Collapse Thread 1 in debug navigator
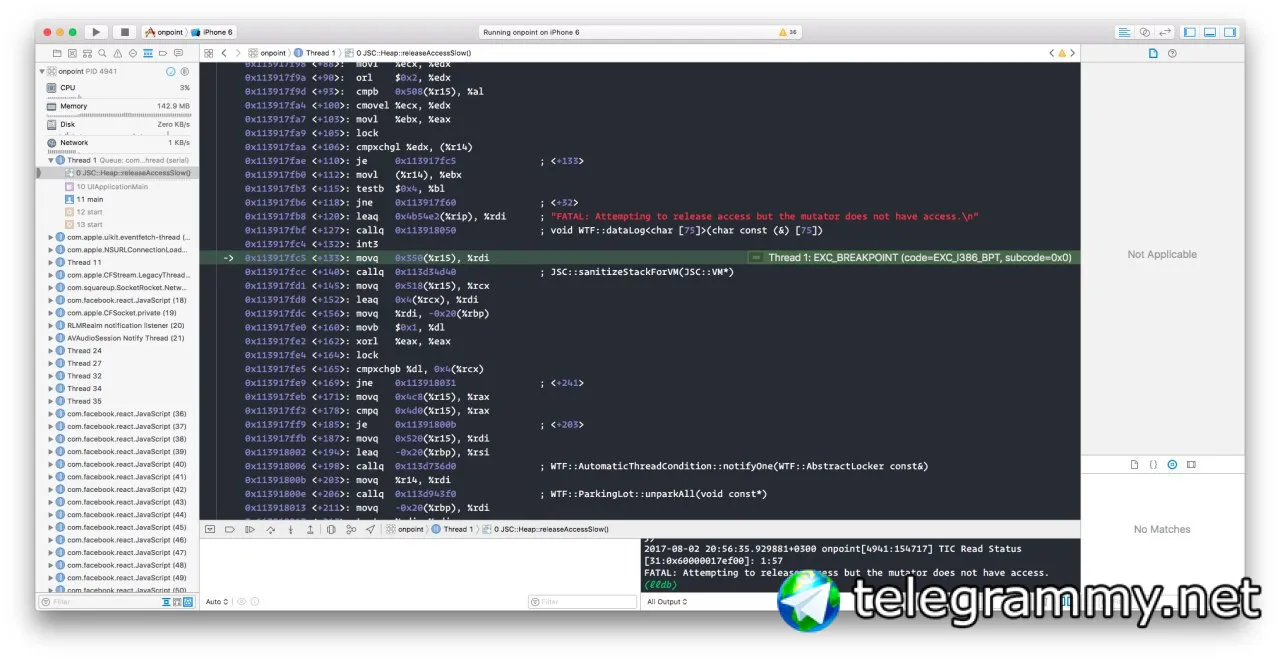 pyautogui.click(x=51, y=160)
